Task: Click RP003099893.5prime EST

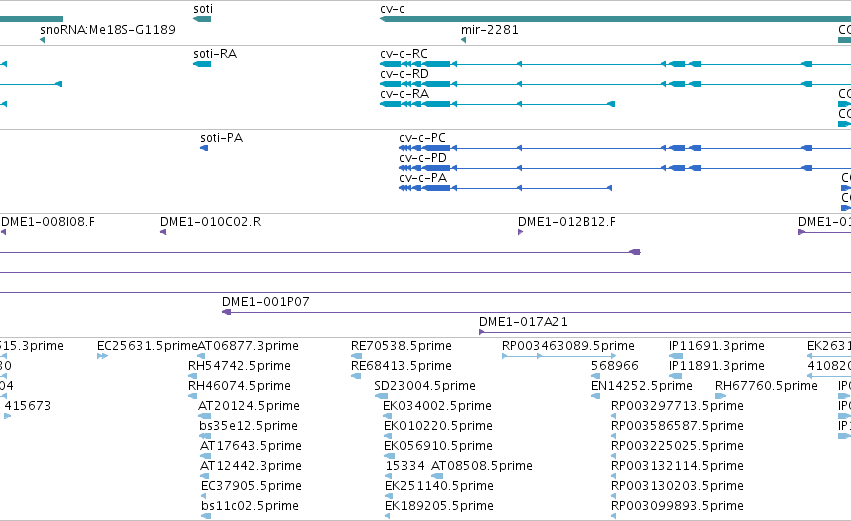Action: click(614, 516)
